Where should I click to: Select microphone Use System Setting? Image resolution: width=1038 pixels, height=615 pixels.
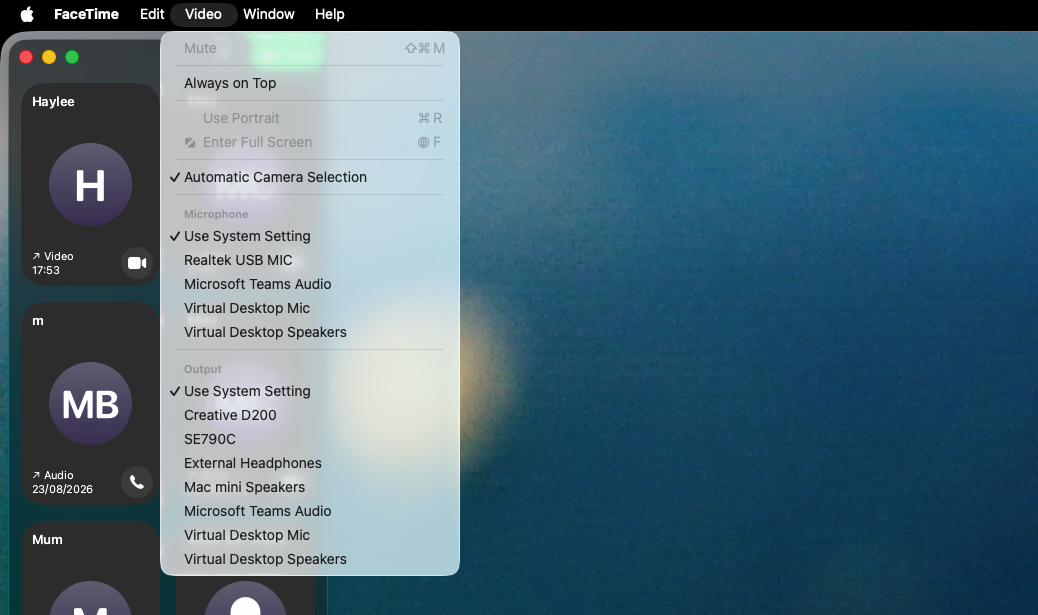tap(310, 236)
